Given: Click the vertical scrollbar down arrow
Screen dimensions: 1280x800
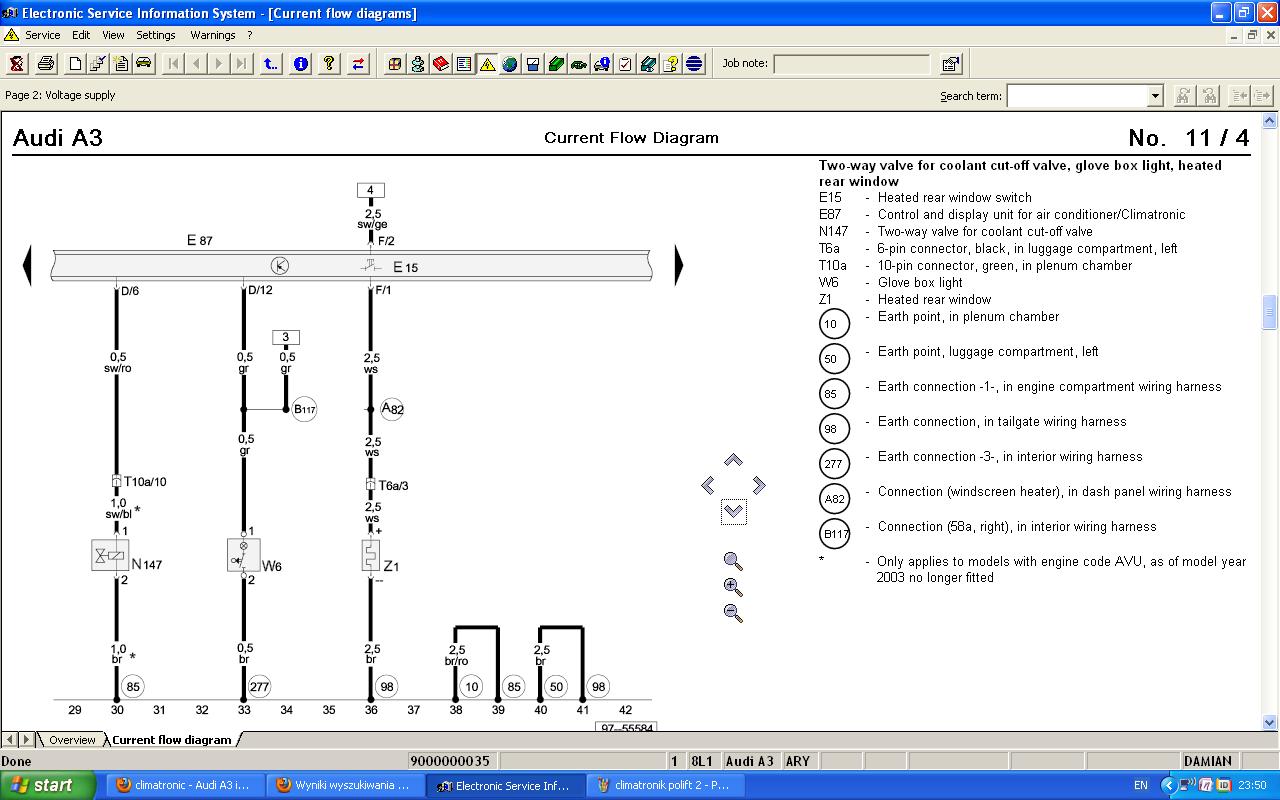Looking at the screenshot, I should point(1270,722).
